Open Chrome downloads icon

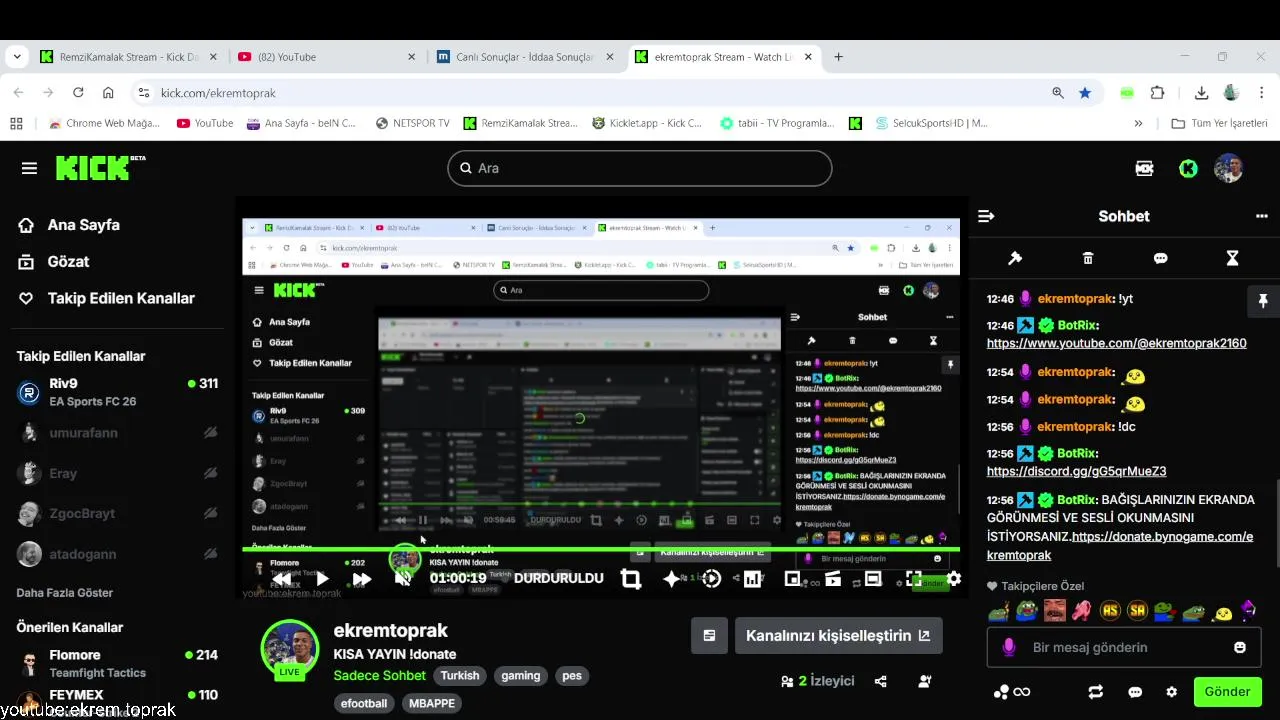[x=1201, y=93]
